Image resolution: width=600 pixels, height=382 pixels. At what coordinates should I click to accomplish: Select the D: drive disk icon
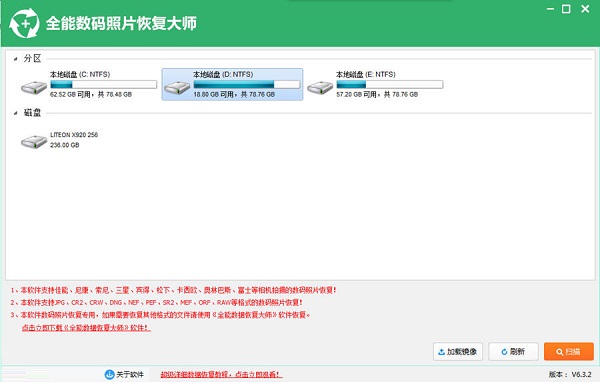pyautogui.click(x=177, y=88)
